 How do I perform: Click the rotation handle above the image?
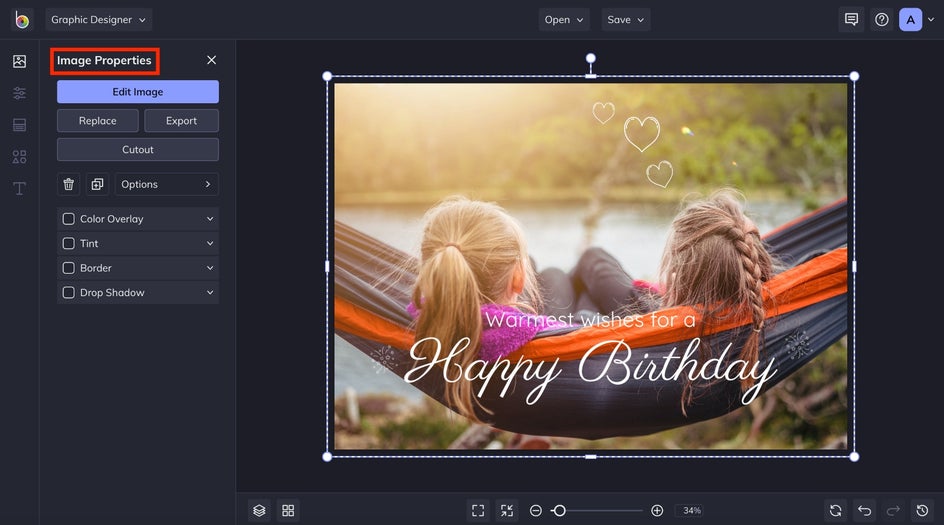pos(591,58)
